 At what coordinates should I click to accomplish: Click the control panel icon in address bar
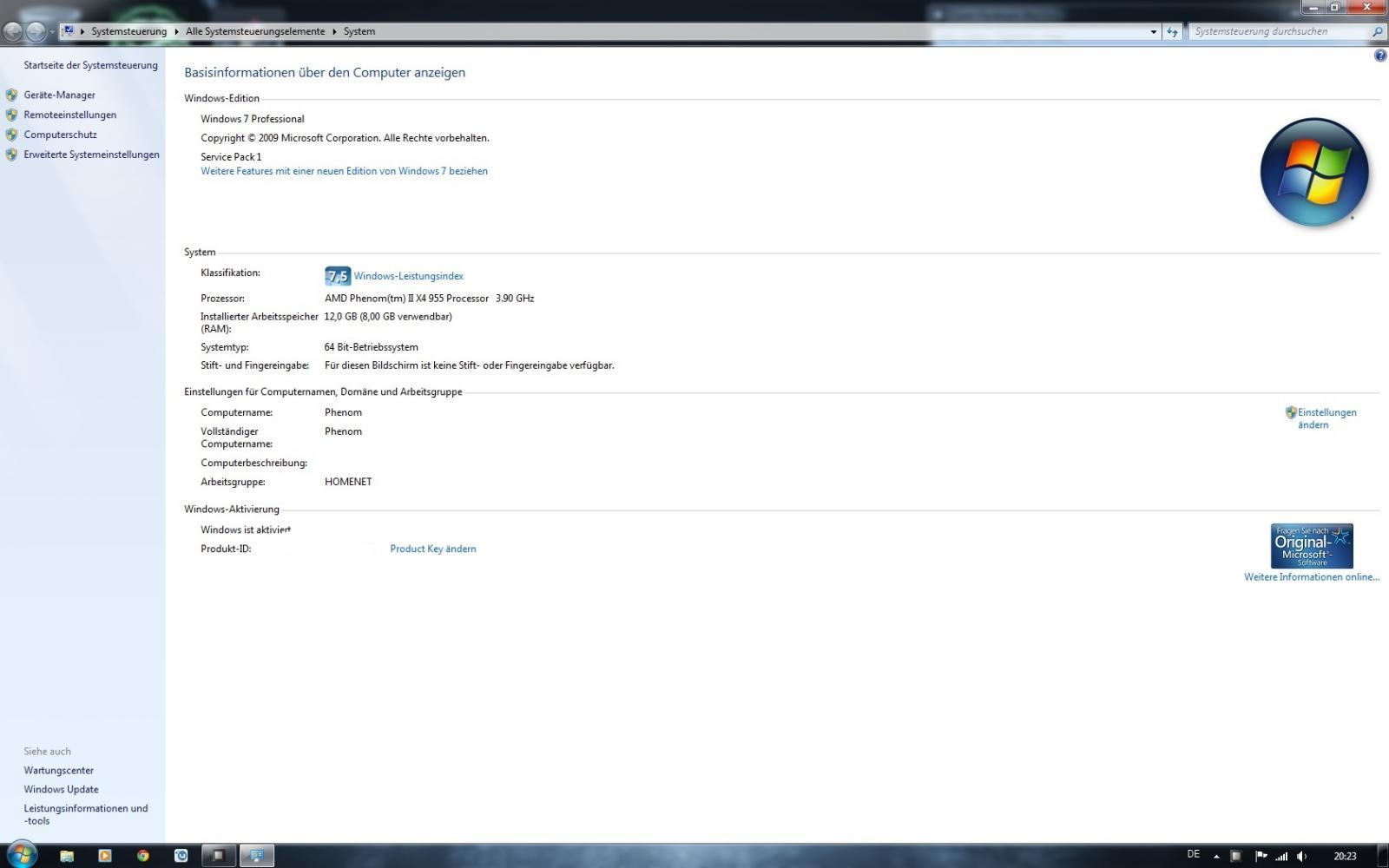point(68,31)
